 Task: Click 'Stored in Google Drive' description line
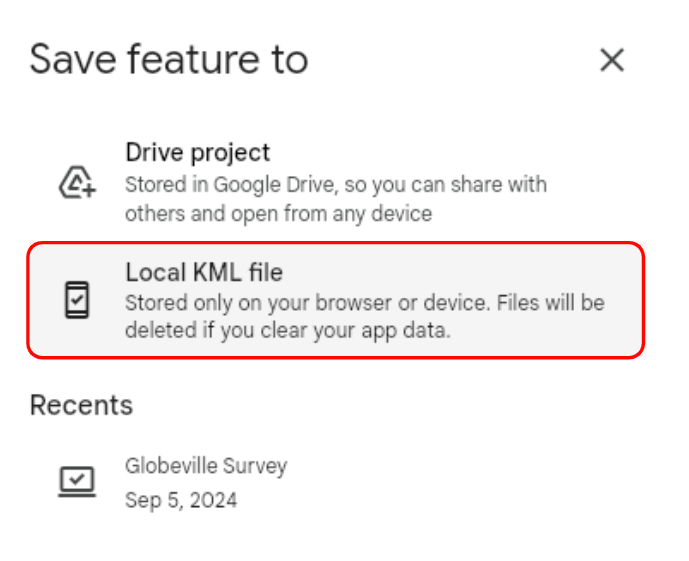click(x=335, y=185)
